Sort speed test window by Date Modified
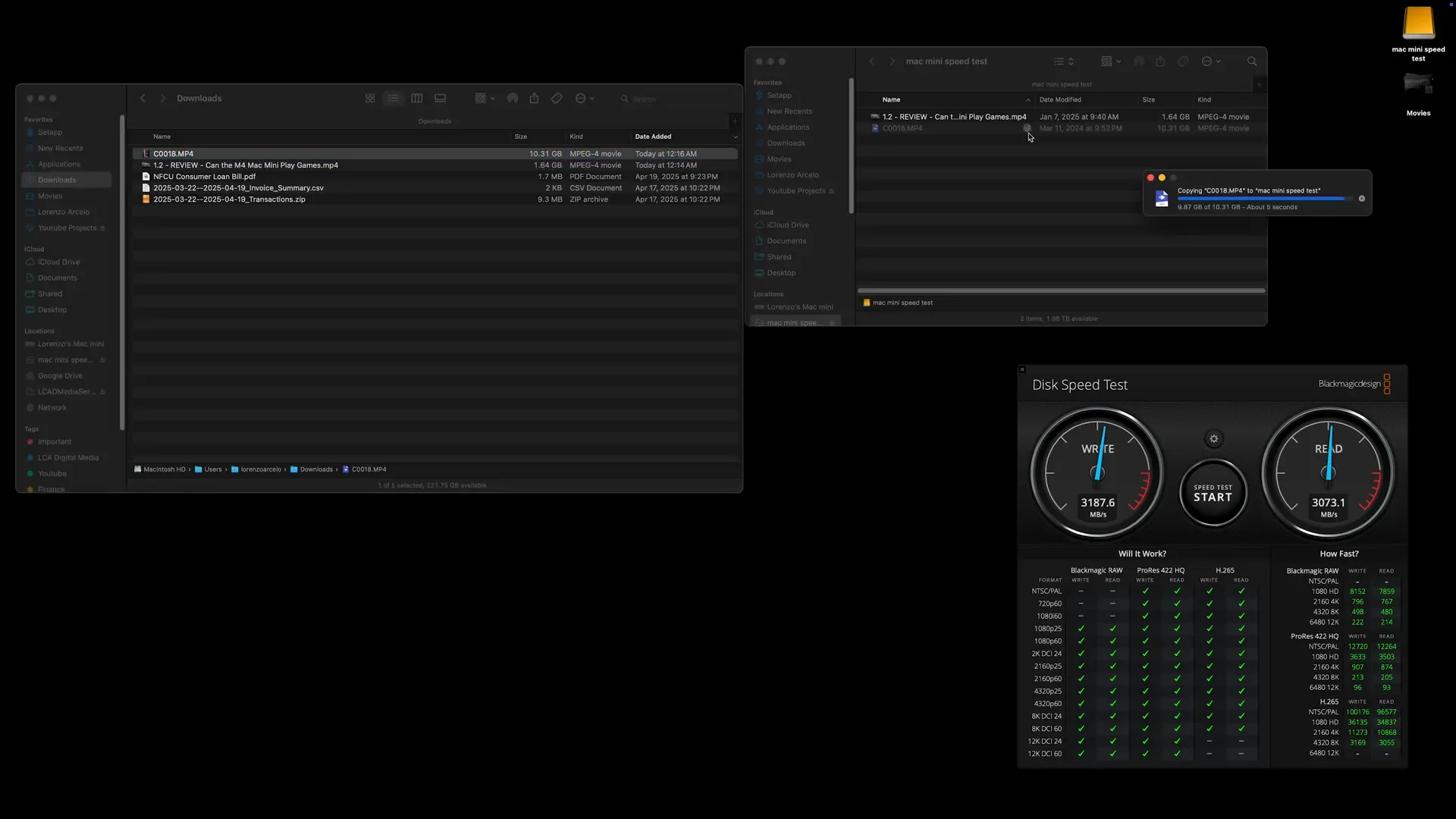 [x=1060, y=100]
